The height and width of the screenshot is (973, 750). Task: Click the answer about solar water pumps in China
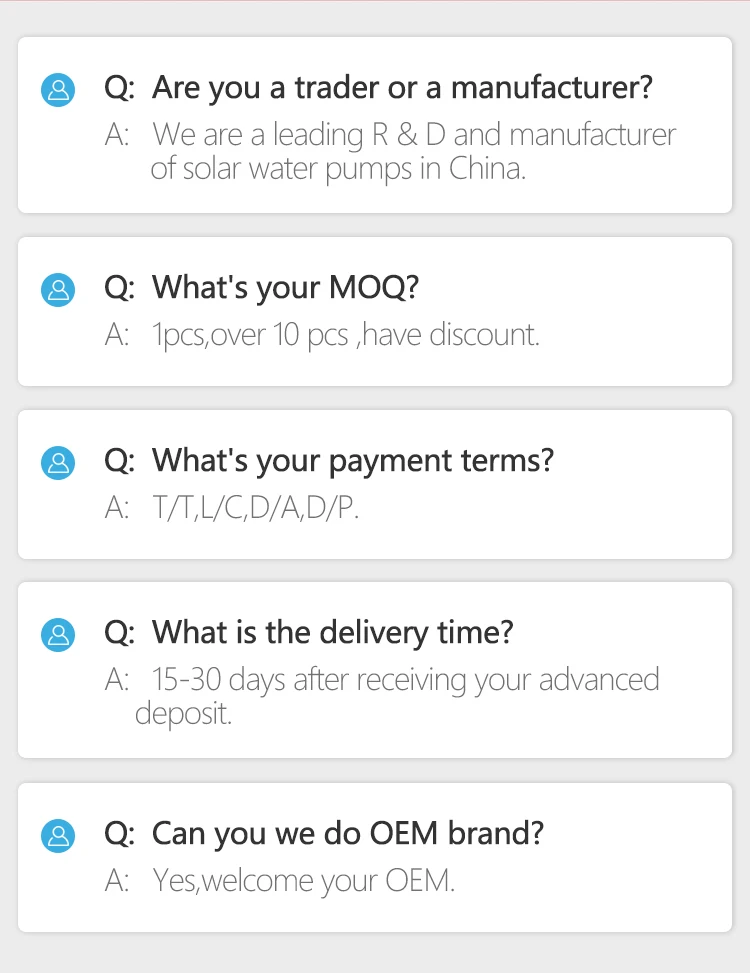point(413,151)
